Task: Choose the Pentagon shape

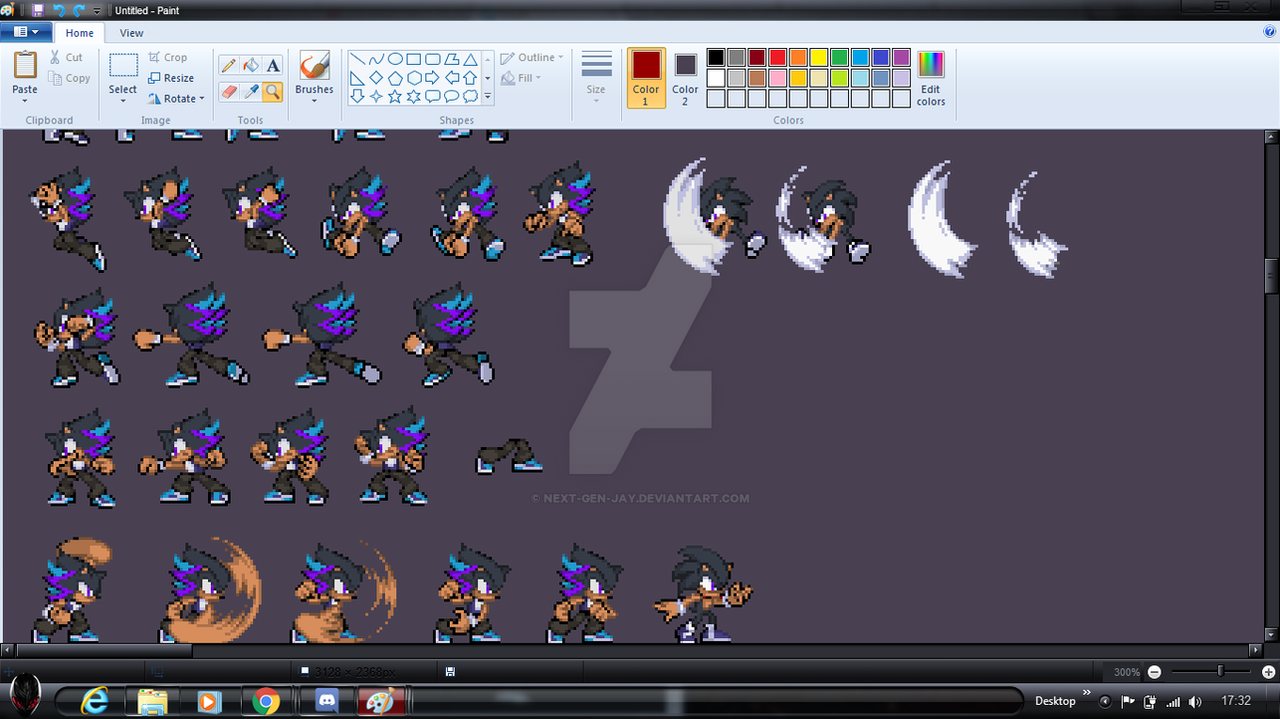Action: click(x=395, y=78)
